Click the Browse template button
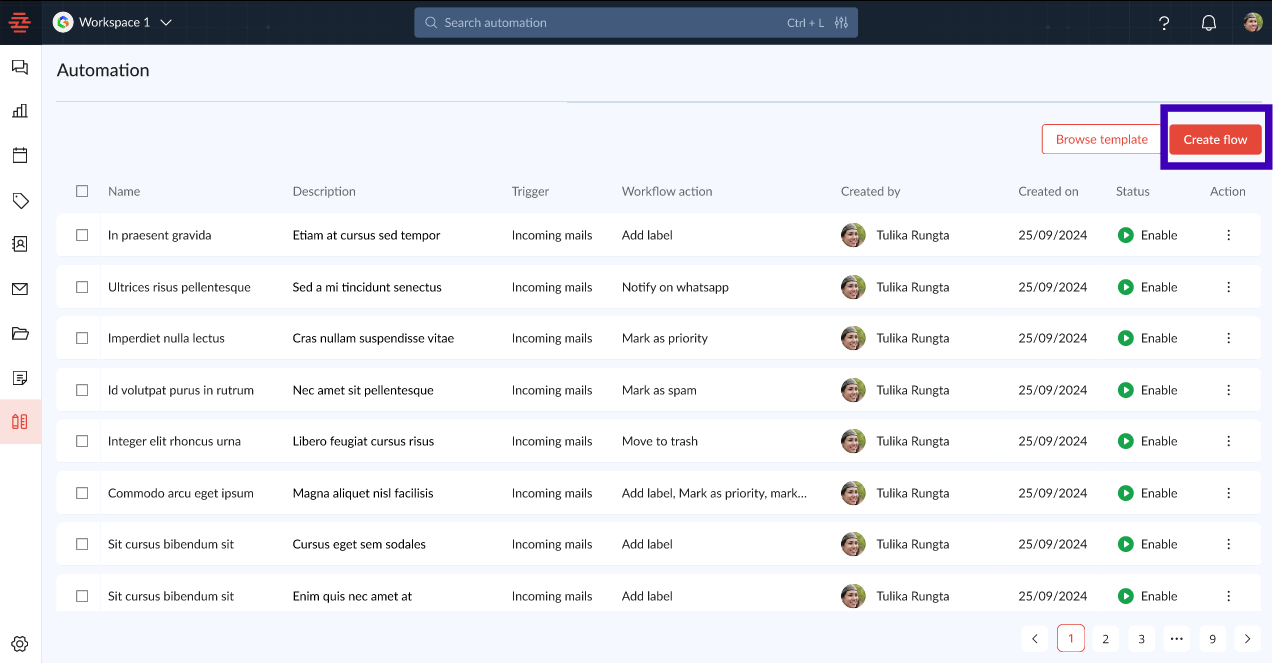The height and width of the screenshot is (663, 1273). 1101,139
